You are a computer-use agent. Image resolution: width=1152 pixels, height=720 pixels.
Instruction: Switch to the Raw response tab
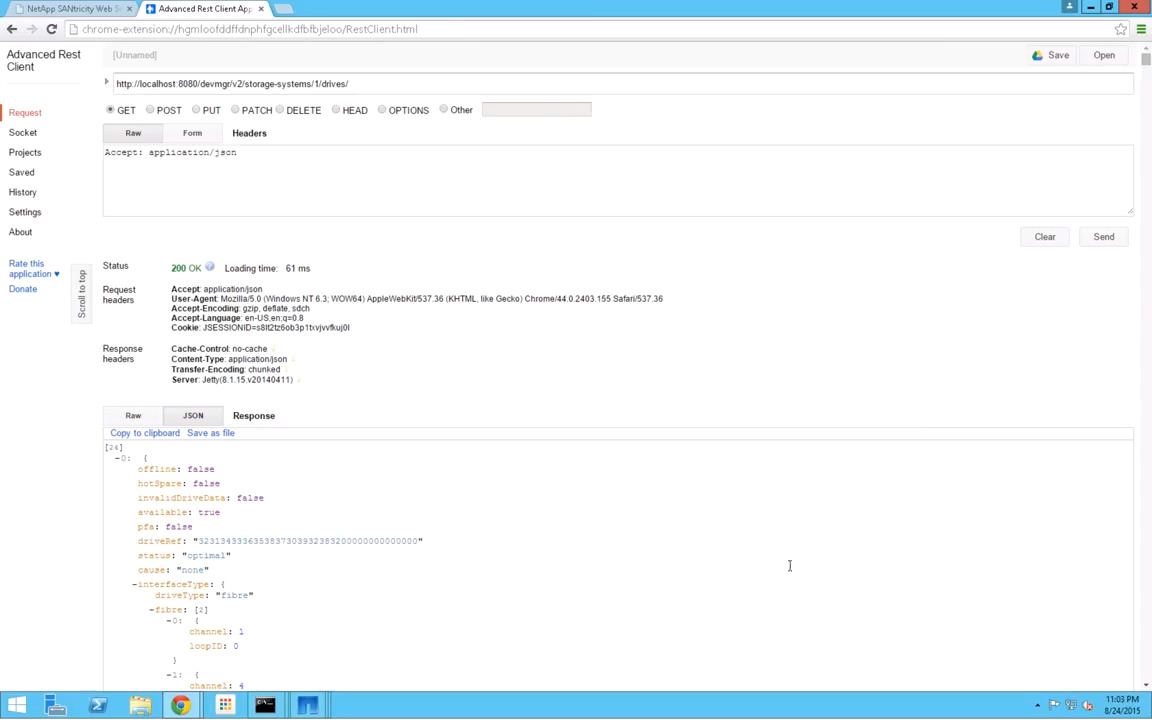click(133, 415)
